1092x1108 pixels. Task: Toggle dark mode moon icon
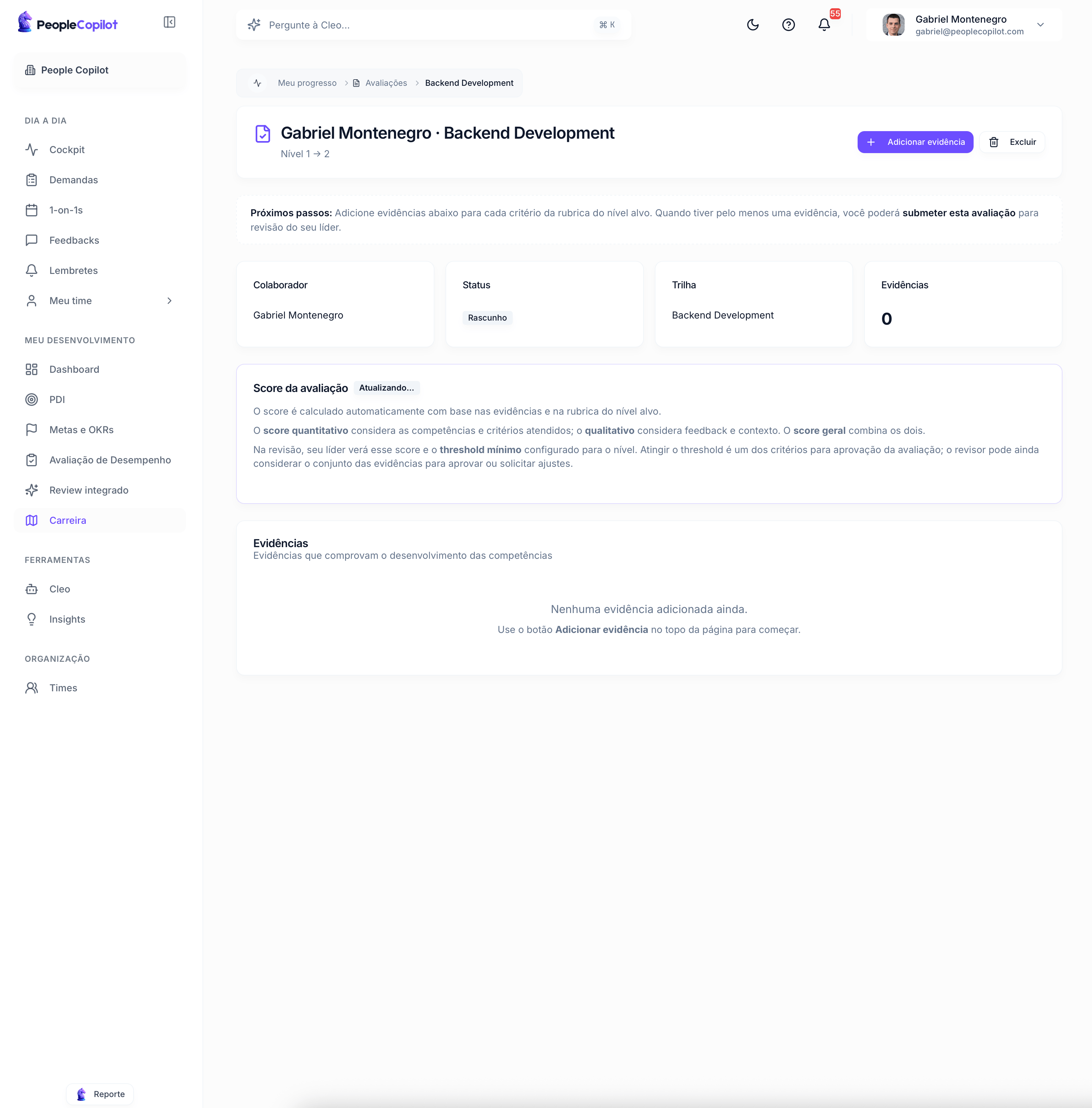pos(753,25)
